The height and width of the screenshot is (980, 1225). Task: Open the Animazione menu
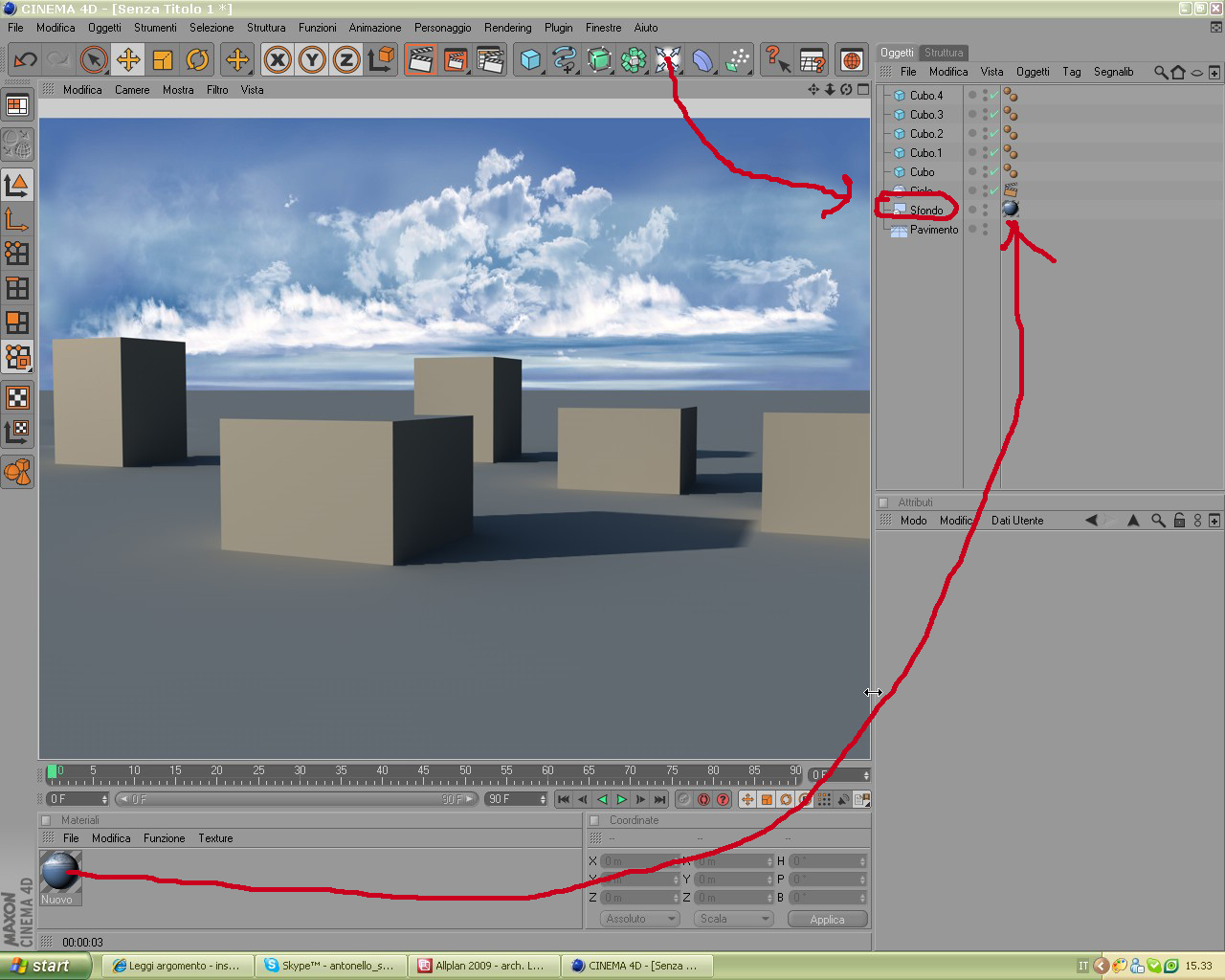pyautogui.click(x=375, y=28)
